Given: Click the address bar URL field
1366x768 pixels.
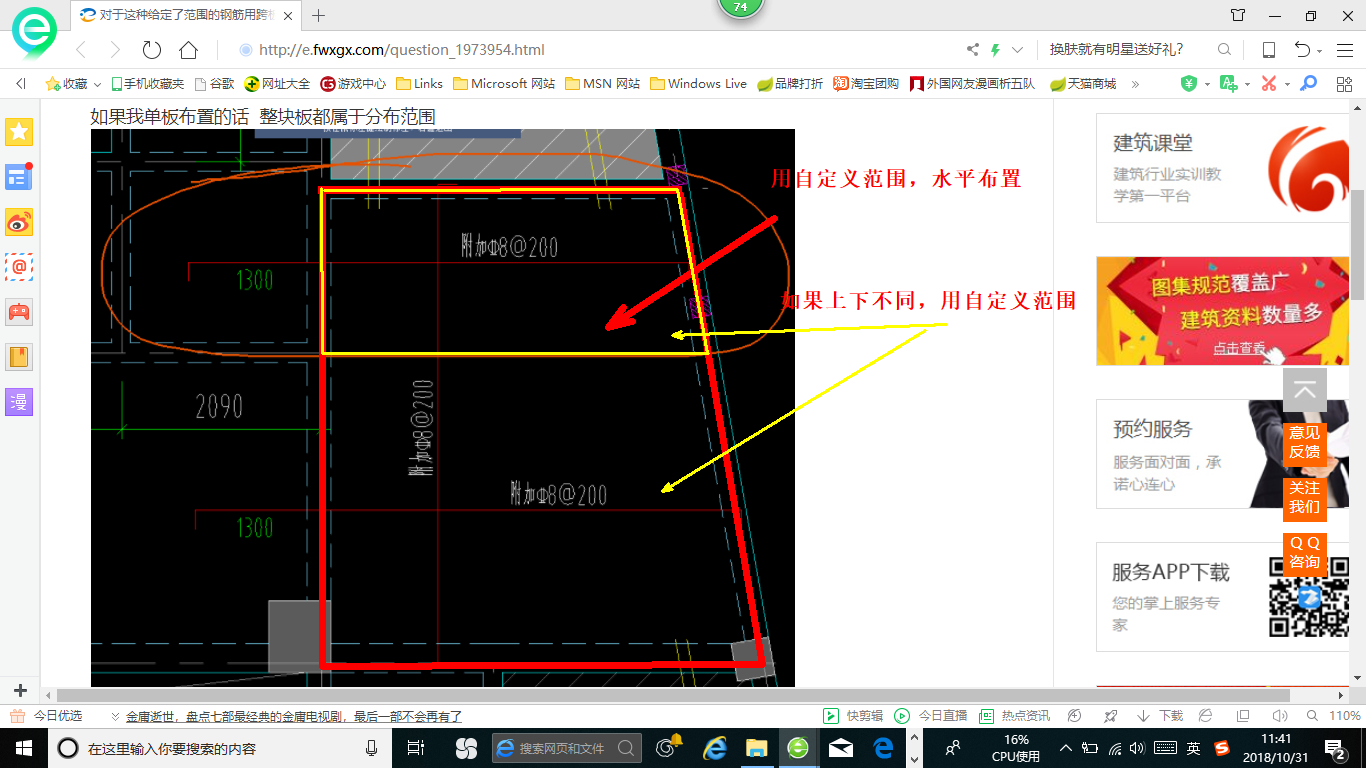Looking at the screenshot, I should click(x=595, y=50).
